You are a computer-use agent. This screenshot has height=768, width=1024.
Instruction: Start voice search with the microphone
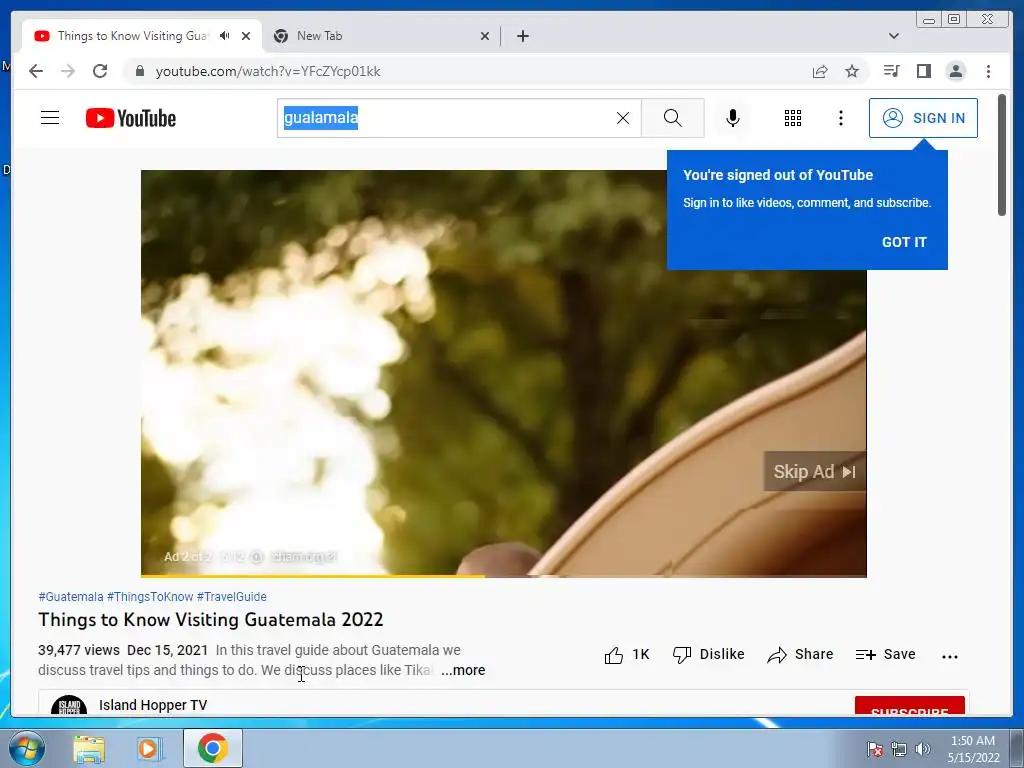pos(733,118)
